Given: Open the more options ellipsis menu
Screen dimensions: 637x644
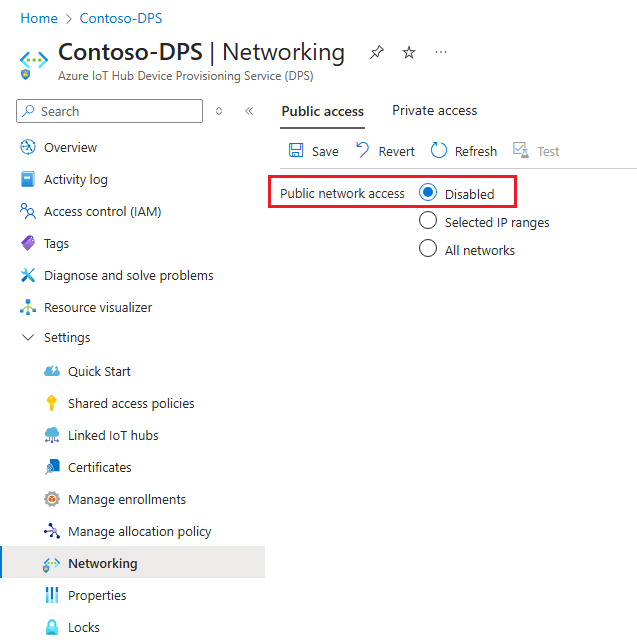Looking at the screenshot, I should pyautogui.click(x=441, y=52).
